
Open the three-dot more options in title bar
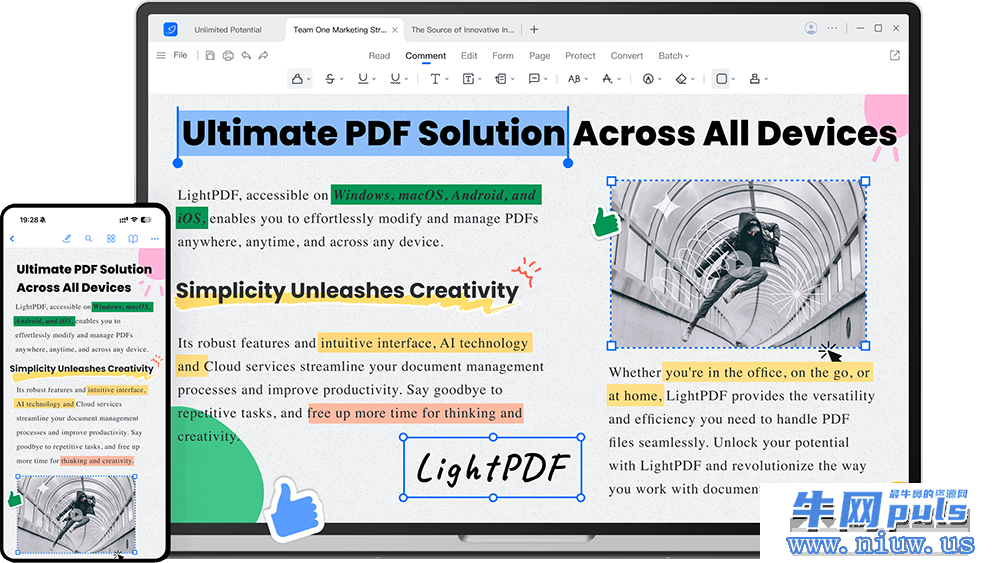point(832,28)
